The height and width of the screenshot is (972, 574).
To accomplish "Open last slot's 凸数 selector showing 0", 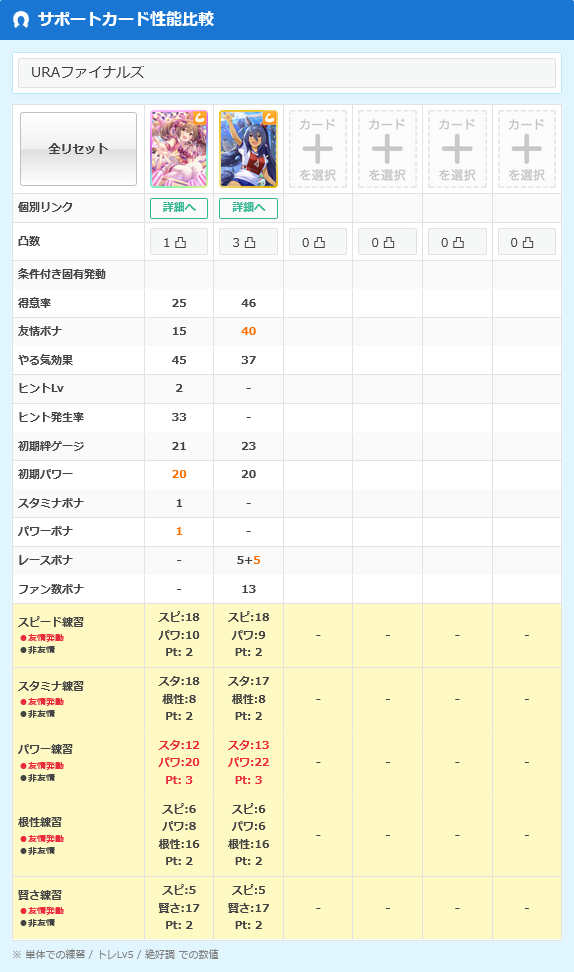I will coord(527,242).
